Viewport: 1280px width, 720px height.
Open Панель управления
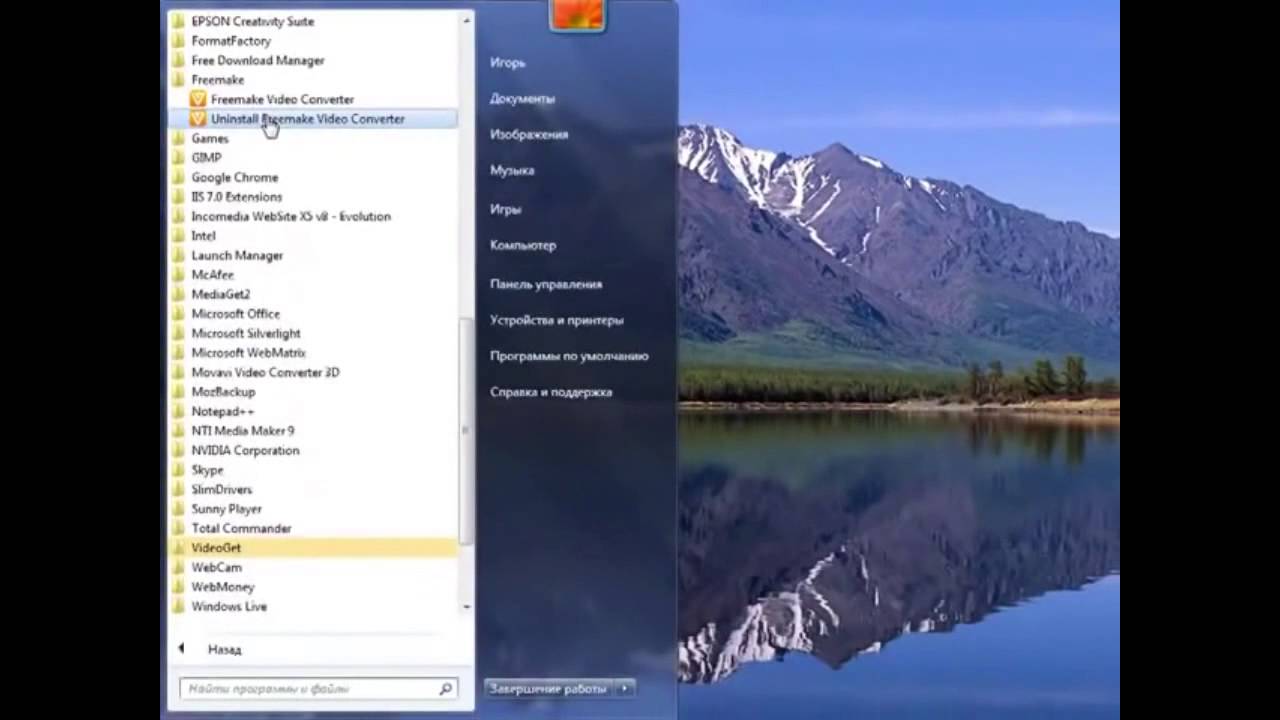tap(546, 284)
